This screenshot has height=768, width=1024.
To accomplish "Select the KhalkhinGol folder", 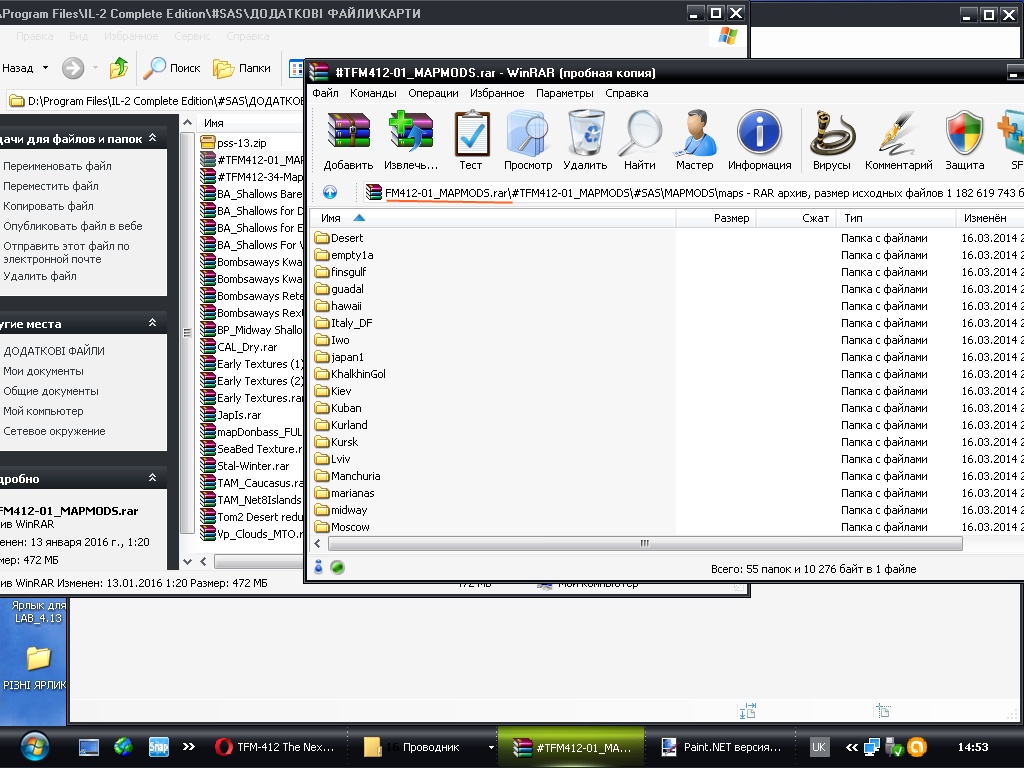I will tap(350, 374).
